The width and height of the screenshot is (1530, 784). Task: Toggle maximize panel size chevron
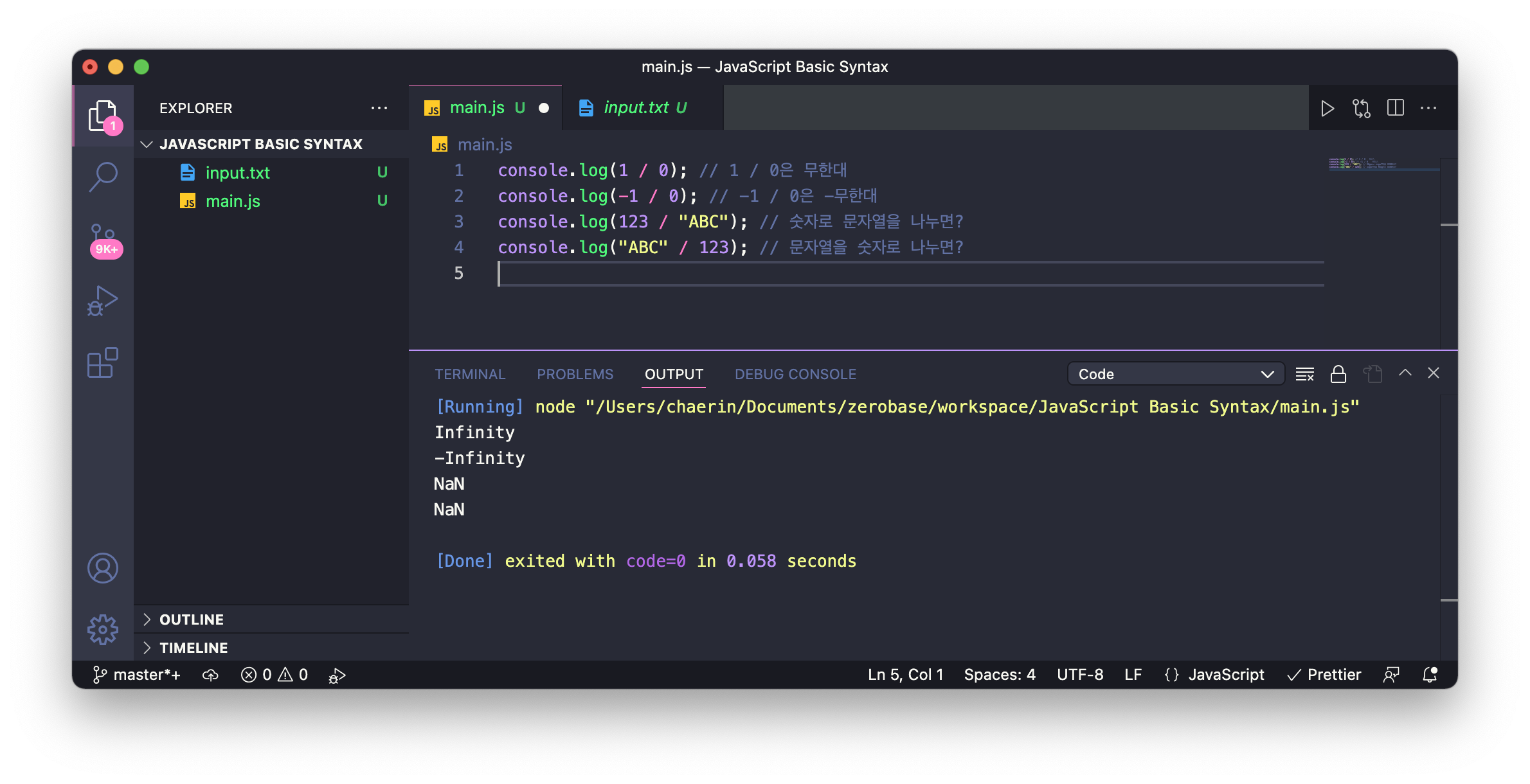pos(1405,373)
